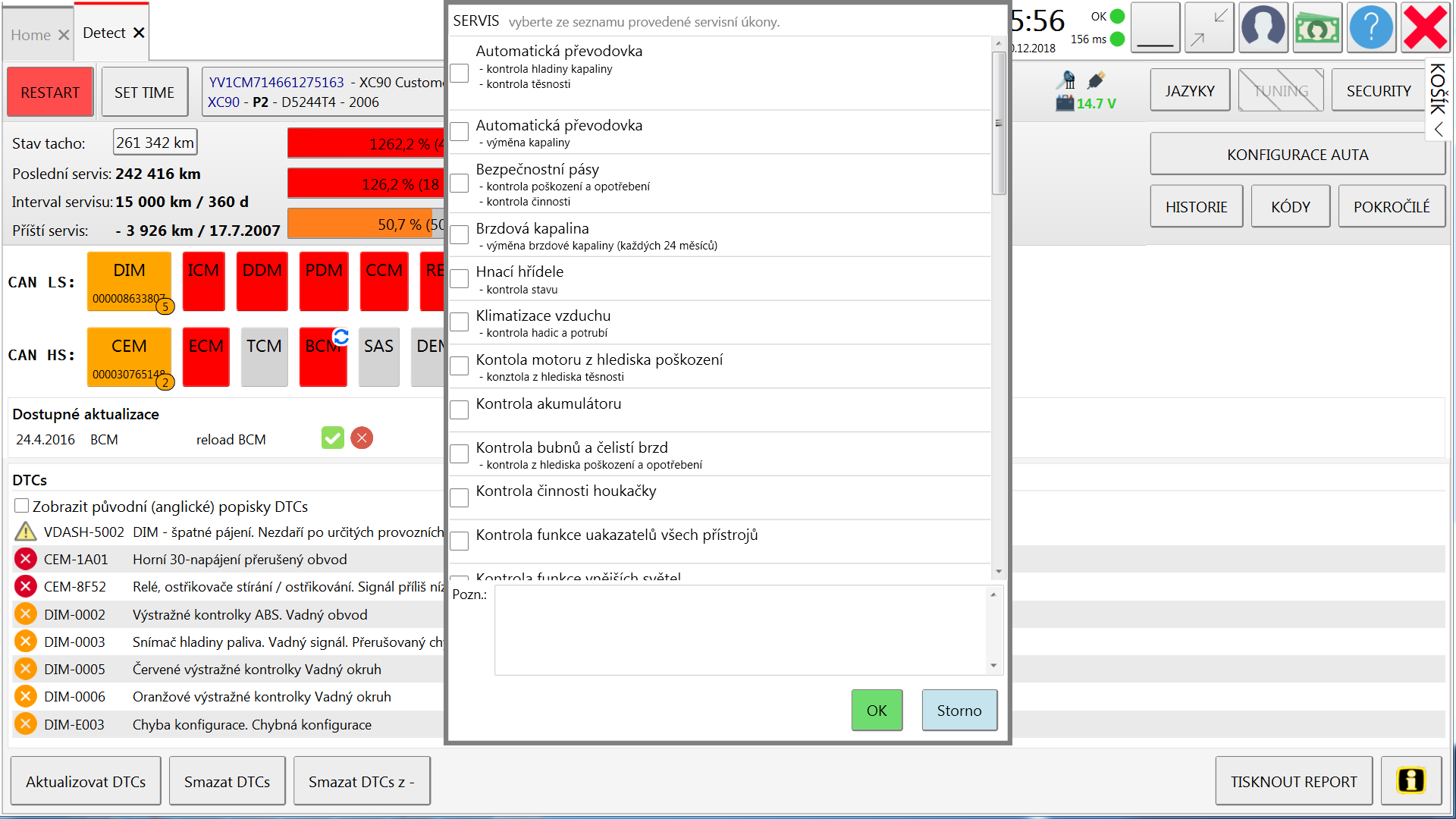The height and width of the screenshot is (819, 1456).
Task: Switch to the Home tab
Action: click(x=30, y=35)
